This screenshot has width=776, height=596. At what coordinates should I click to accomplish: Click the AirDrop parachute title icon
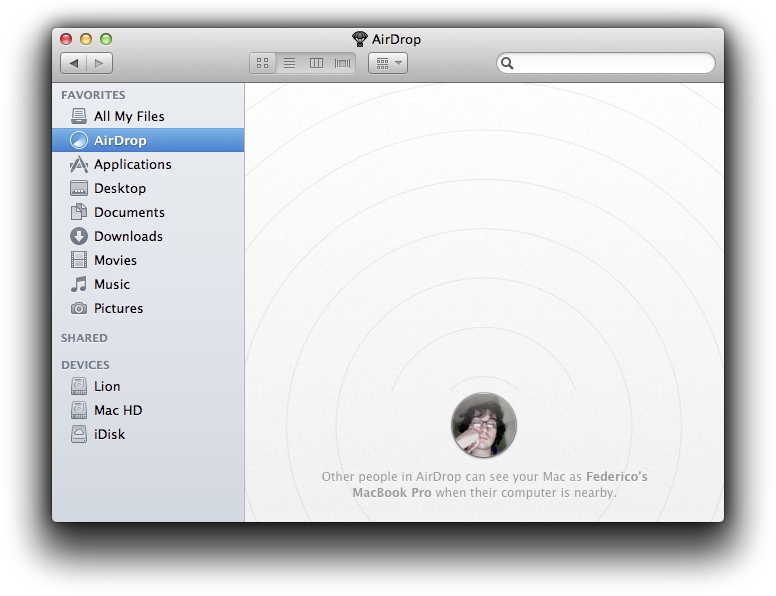(360, 39)
